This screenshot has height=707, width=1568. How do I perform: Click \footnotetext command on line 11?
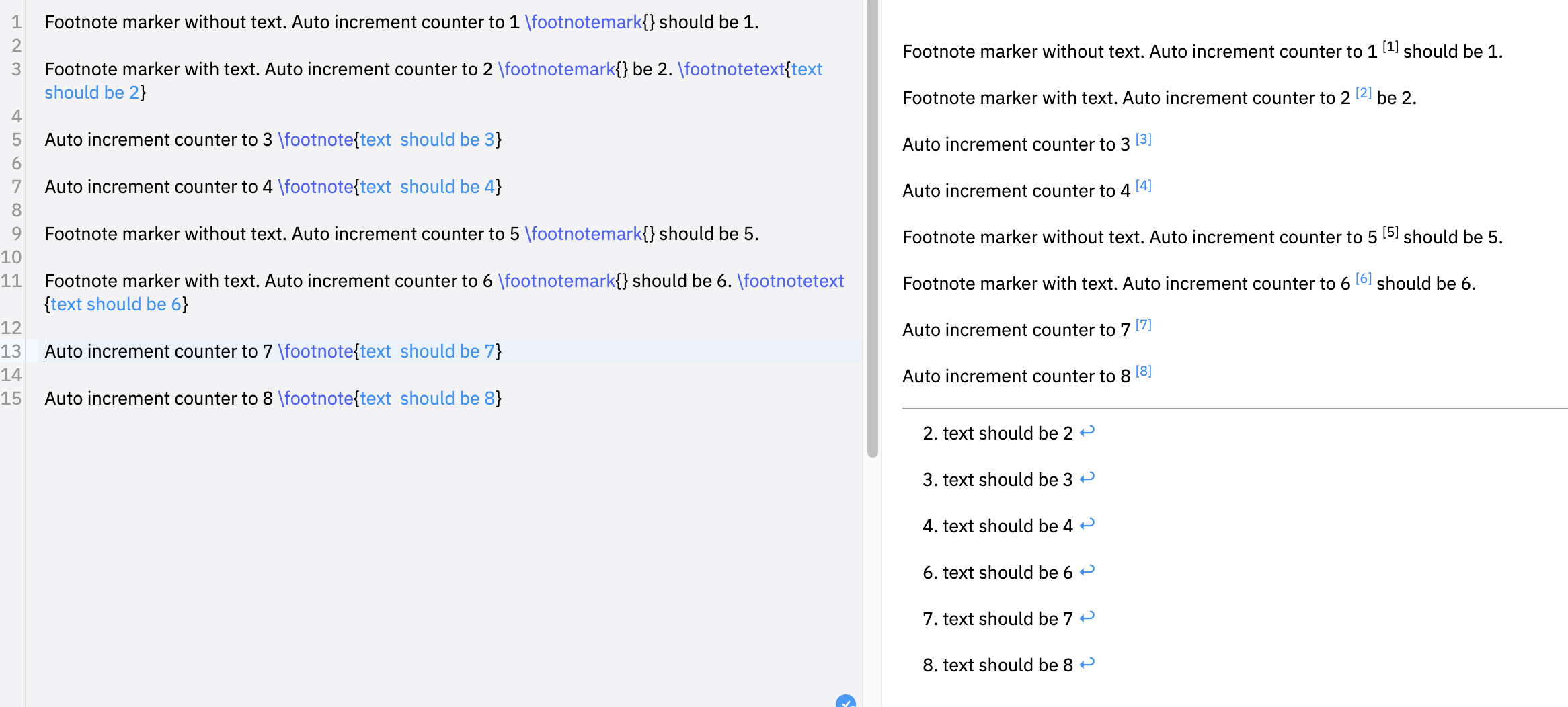[791, 281]
